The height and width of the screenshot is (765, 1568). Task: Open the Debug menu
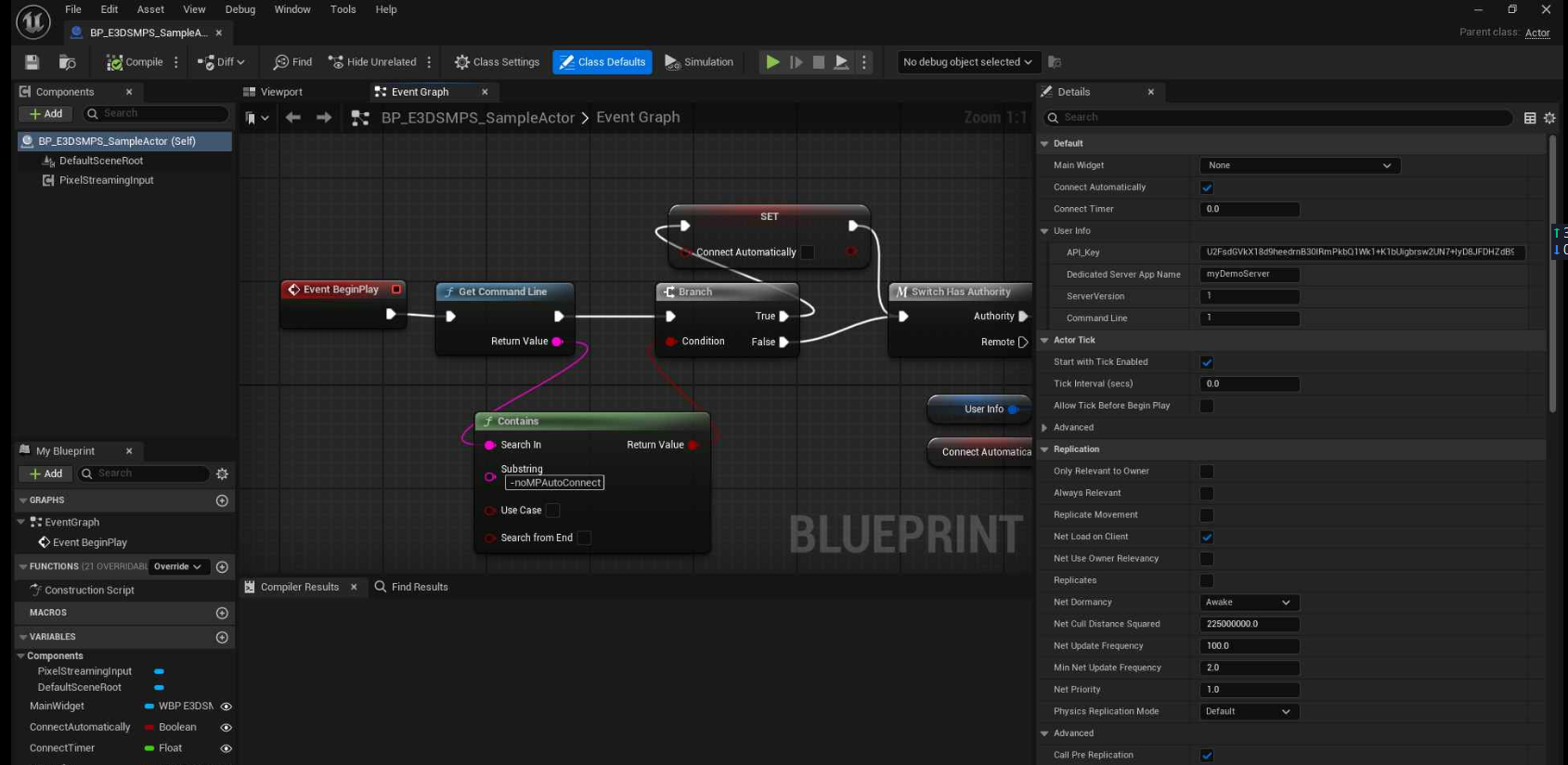240,9
